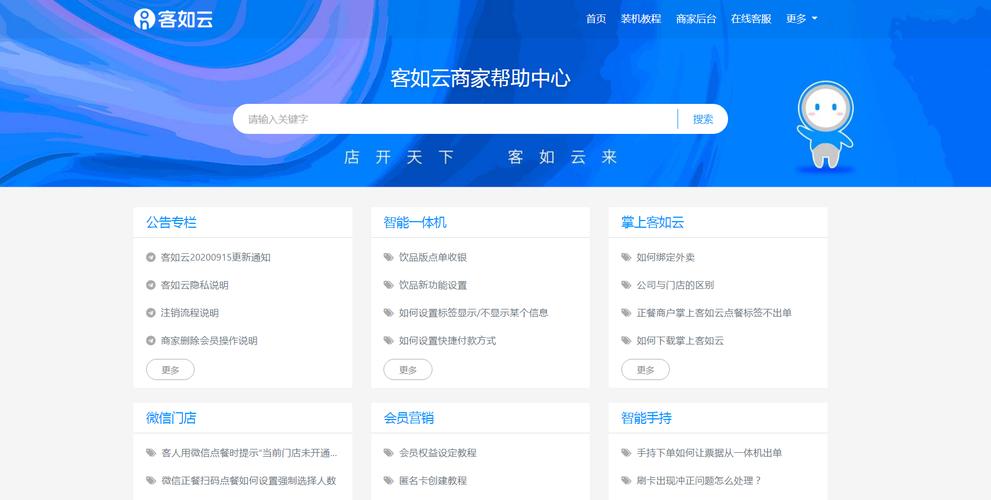Image resolution: width=991 pixels, height=500 pixels.
Task: Click the tag icon beside 手持下单如何让票据从一体机出单
Action: [626, 453]
